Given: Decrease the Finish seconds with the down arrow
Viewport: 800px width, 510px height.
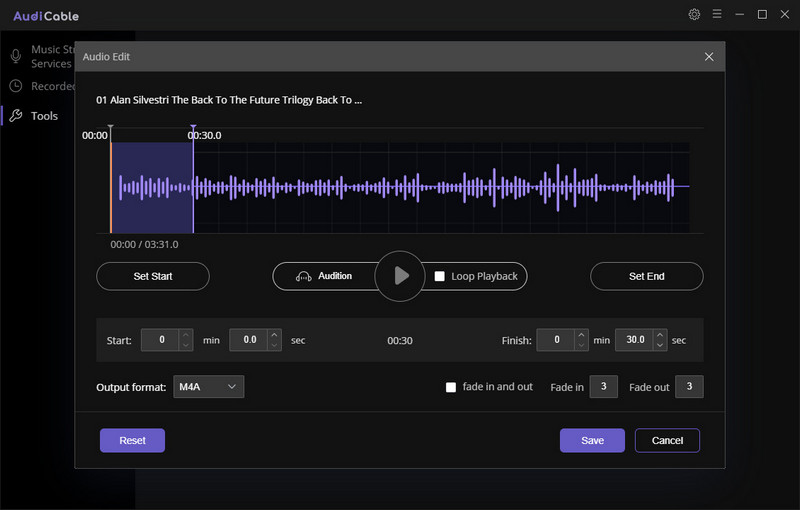Looking at the screenshot, I should pyautogui.click(x=660, y=345).
